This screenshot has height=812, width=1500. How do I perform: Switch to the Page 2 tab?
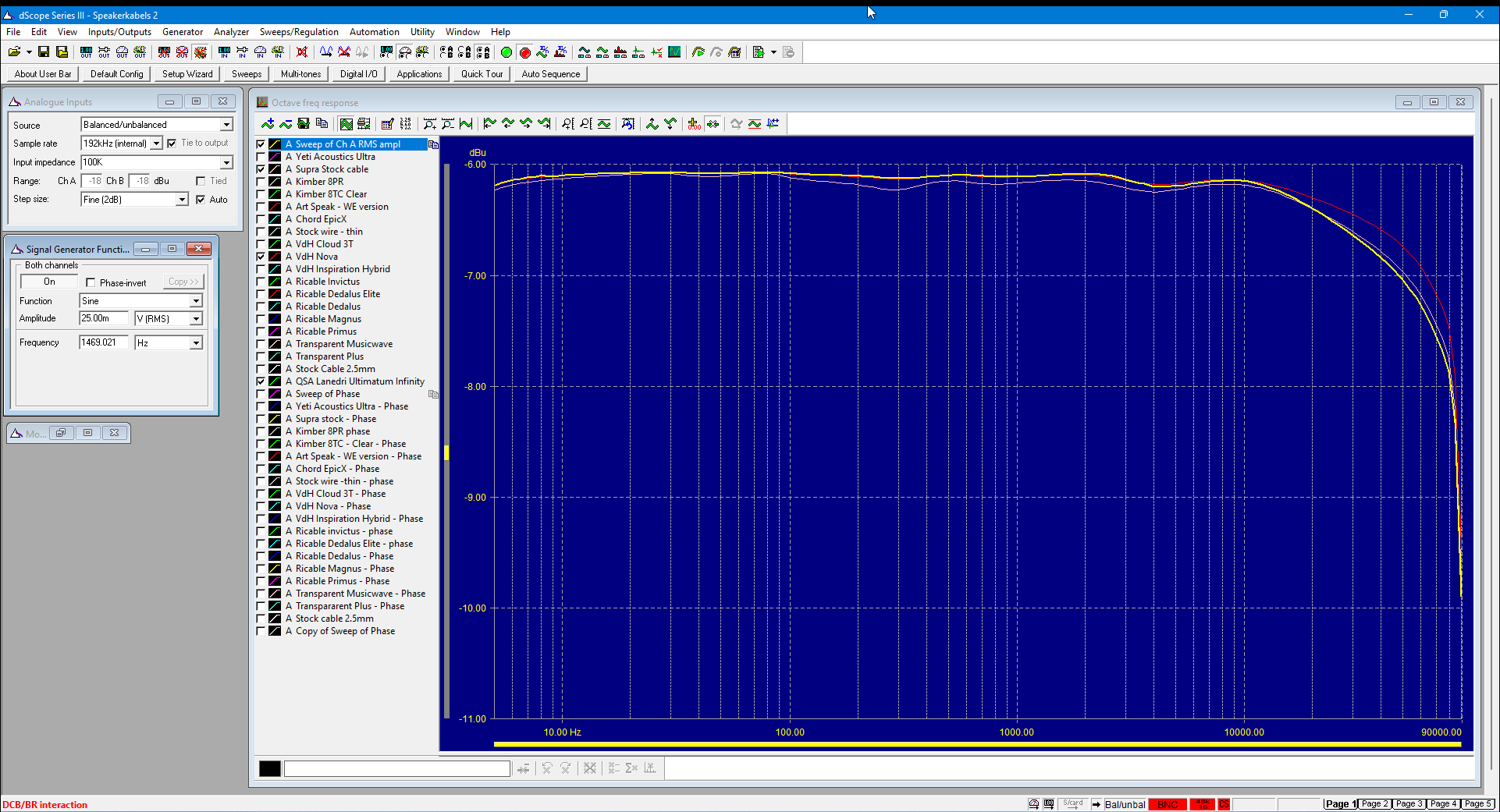pyautogui.click(x=1374, y=804)
